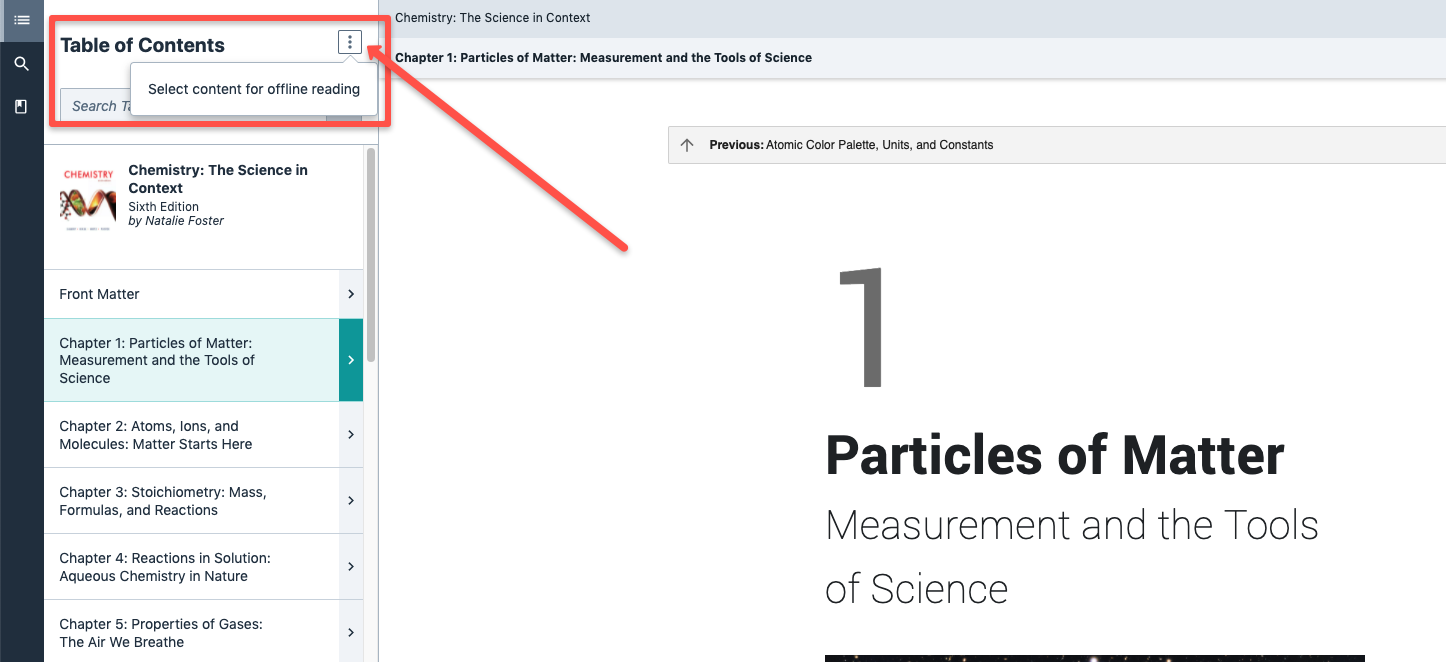
Task: Expand the Chapter 2 chevron
Action: [x=351, y=435]
